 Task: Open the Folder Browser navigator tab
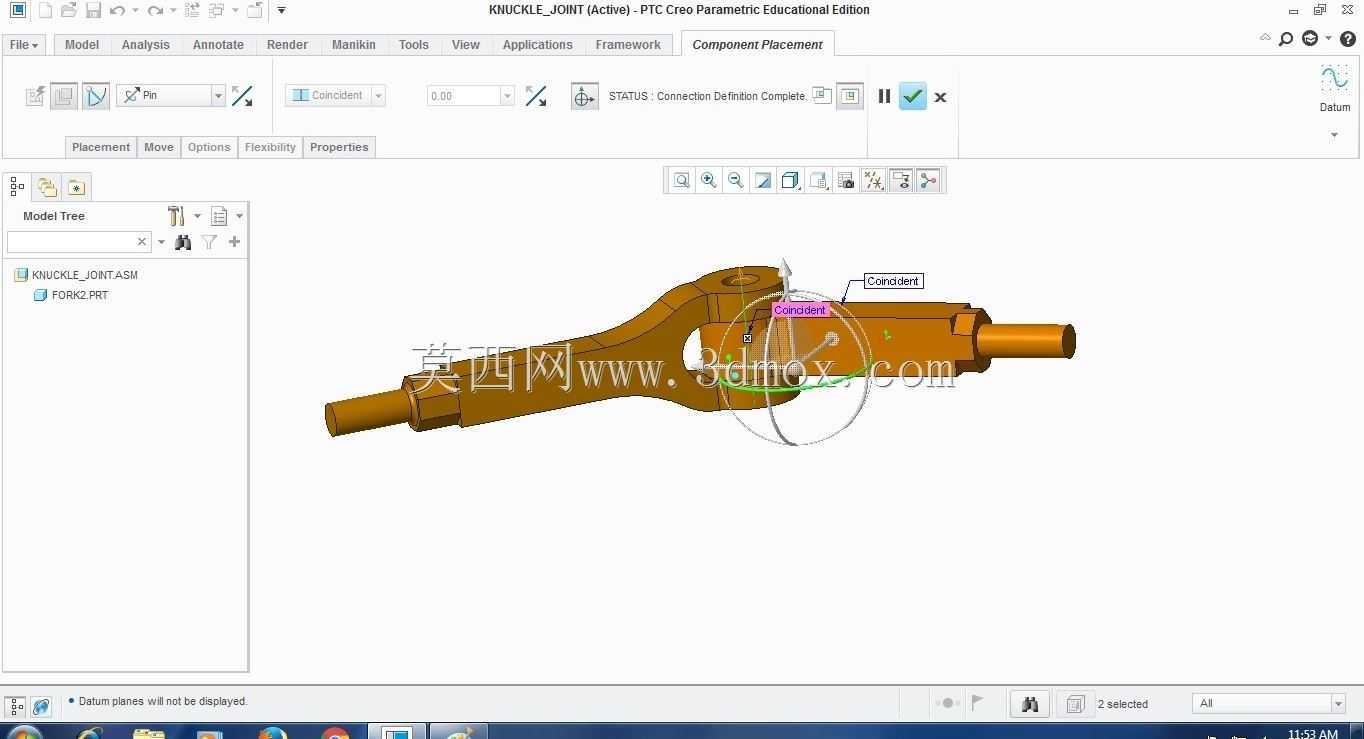click(47, 187)
